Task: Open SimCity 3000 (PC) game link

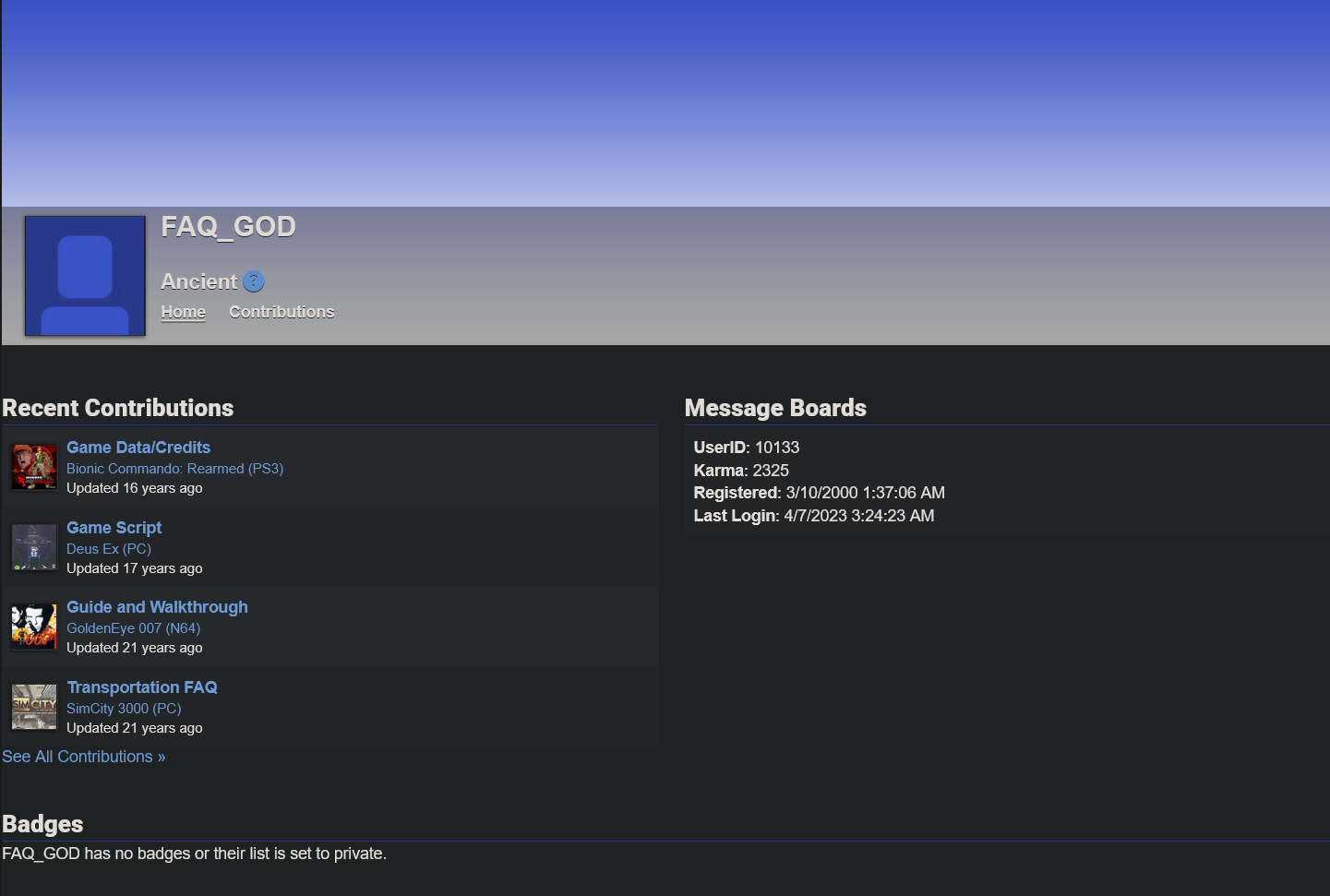Action: [124, 709]
